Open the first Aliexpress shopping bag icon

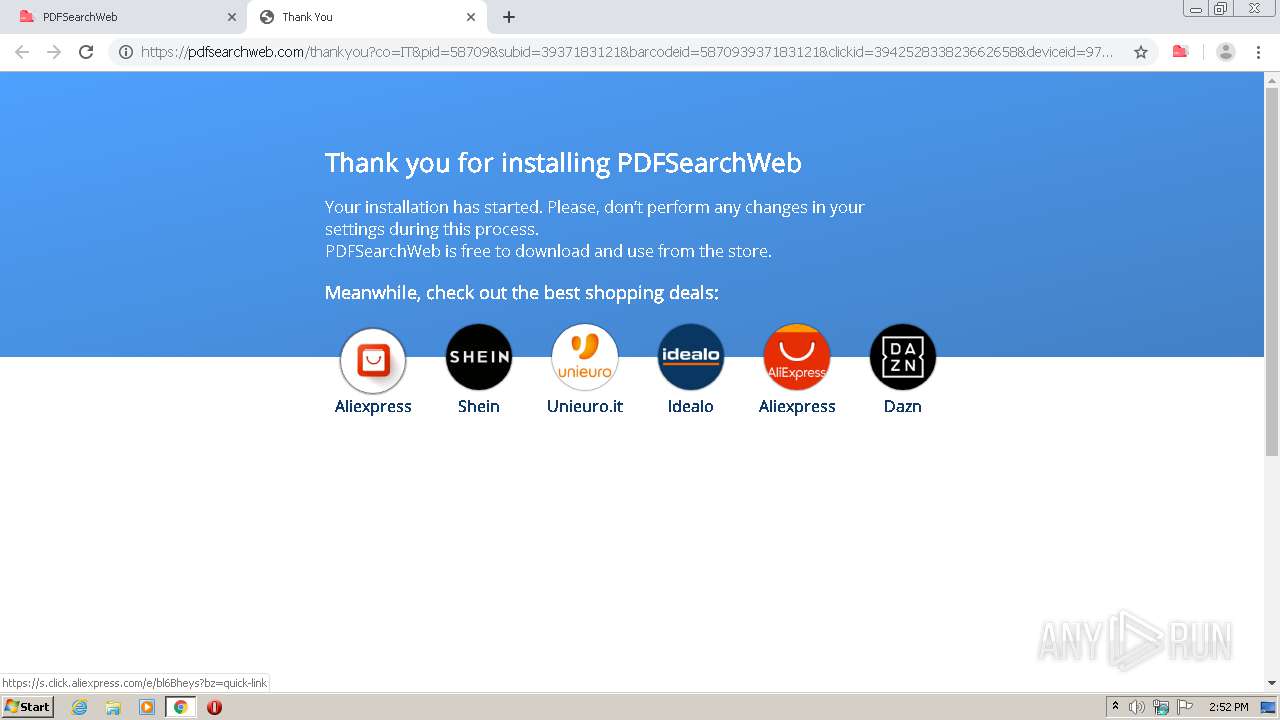tap(373, 360)
